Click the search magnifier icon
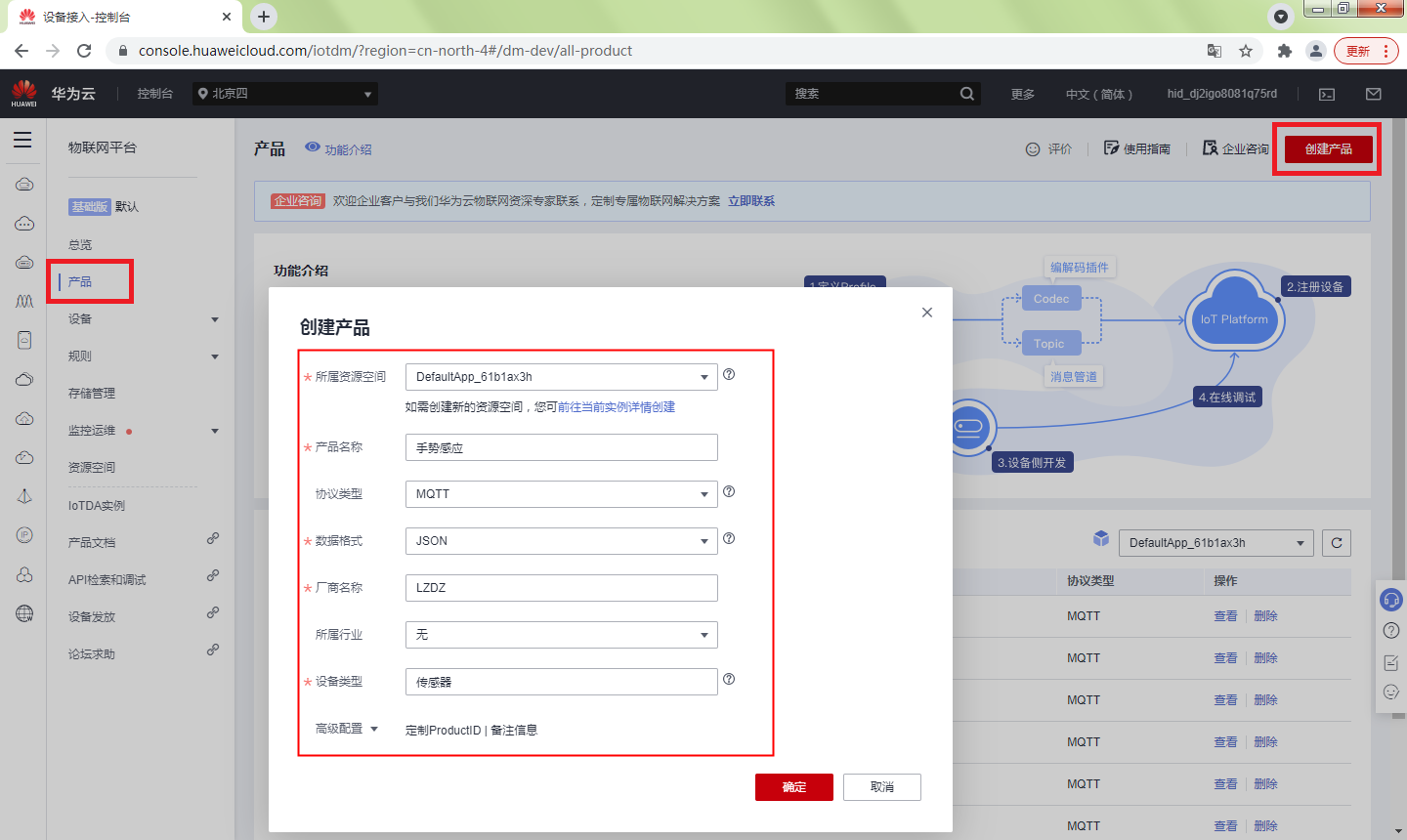Image resolution: width=1407 pixels, height=840 pixels. click(x=966, y=94)
